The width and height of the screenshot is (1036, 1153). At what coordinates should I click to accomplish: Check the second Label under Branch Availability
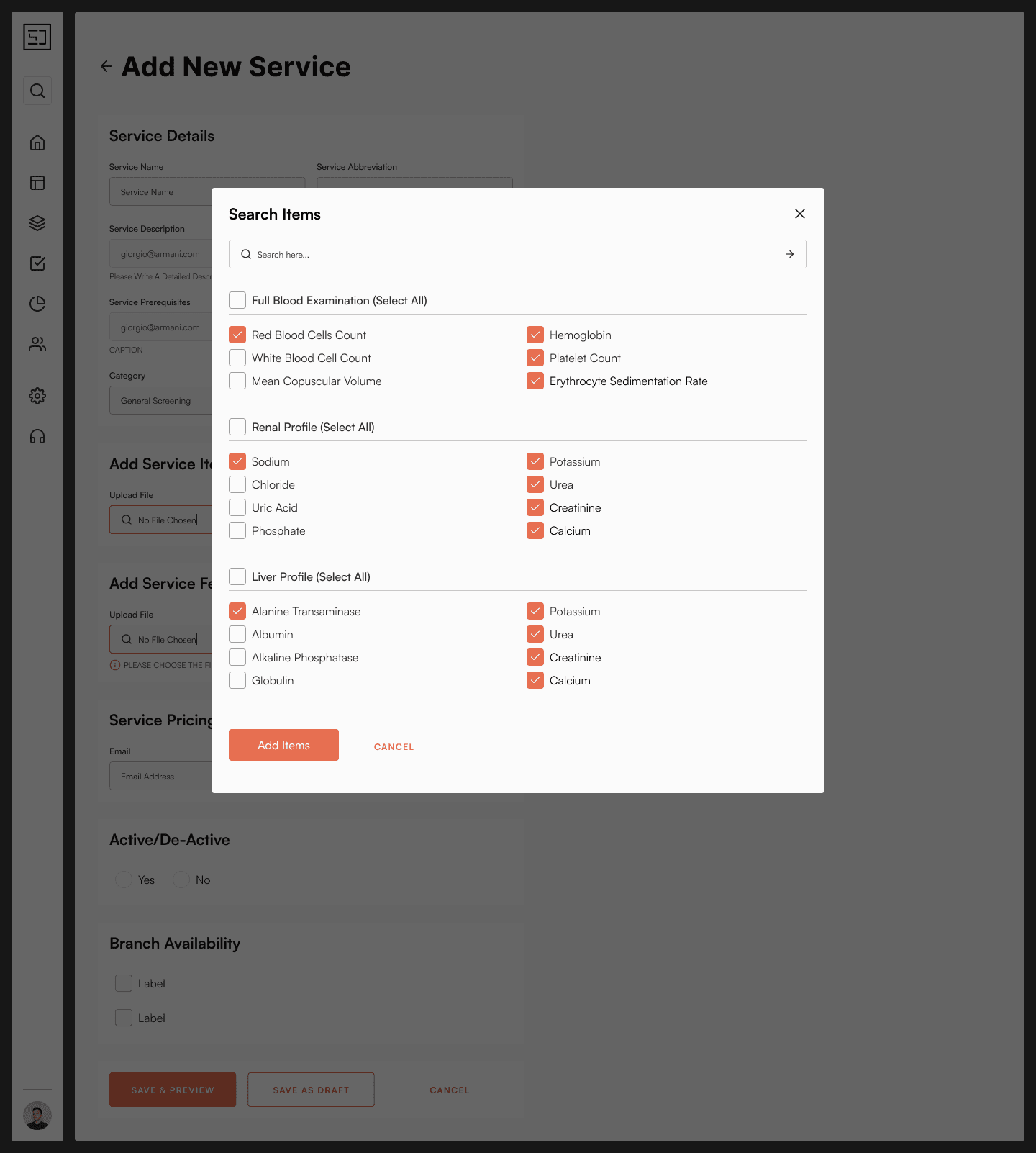click(124, 1018)
